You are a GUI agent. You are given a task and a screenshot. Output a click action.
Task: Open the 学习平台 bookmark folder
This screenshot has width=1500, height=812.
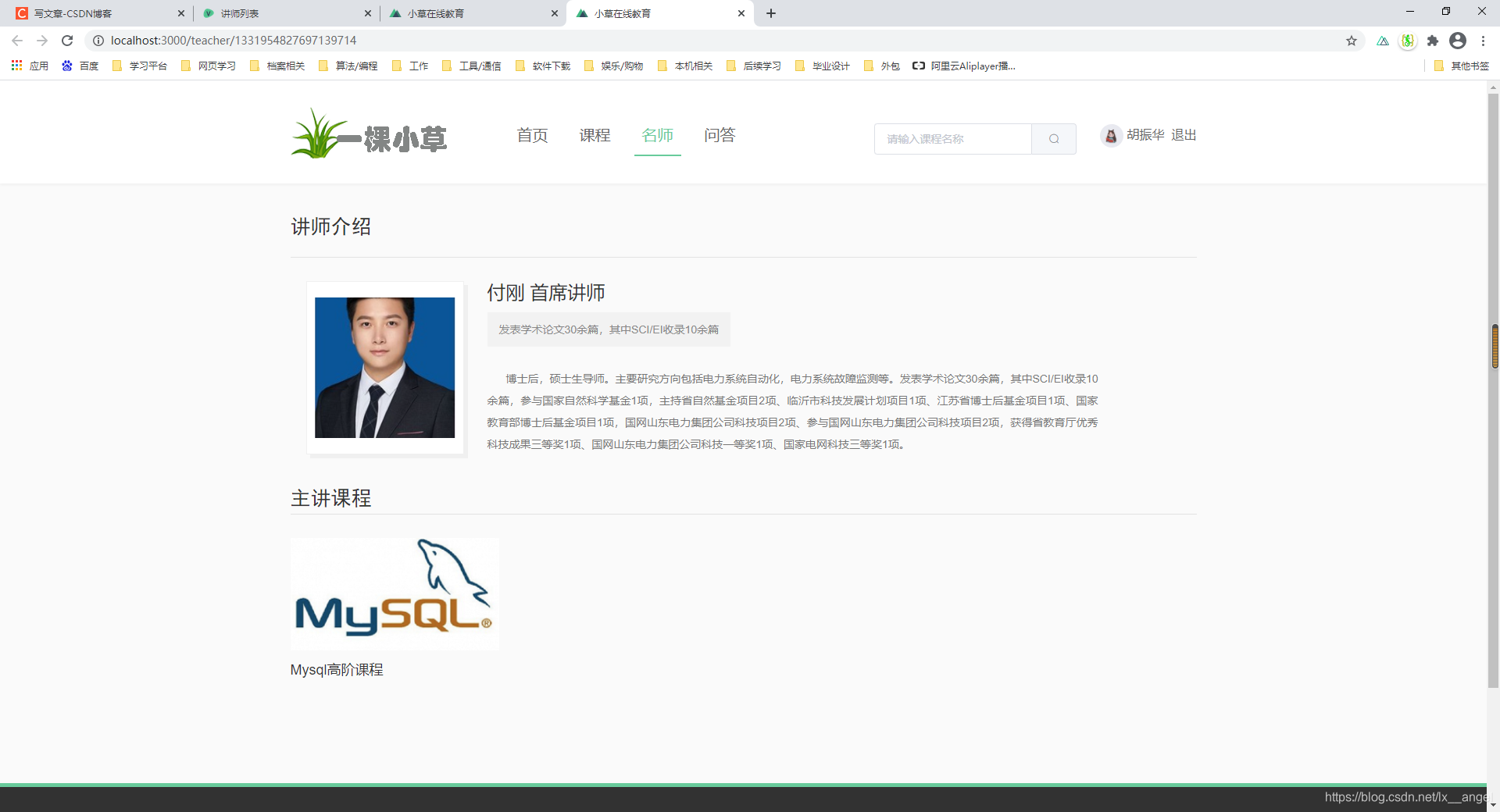coord(140,66)
